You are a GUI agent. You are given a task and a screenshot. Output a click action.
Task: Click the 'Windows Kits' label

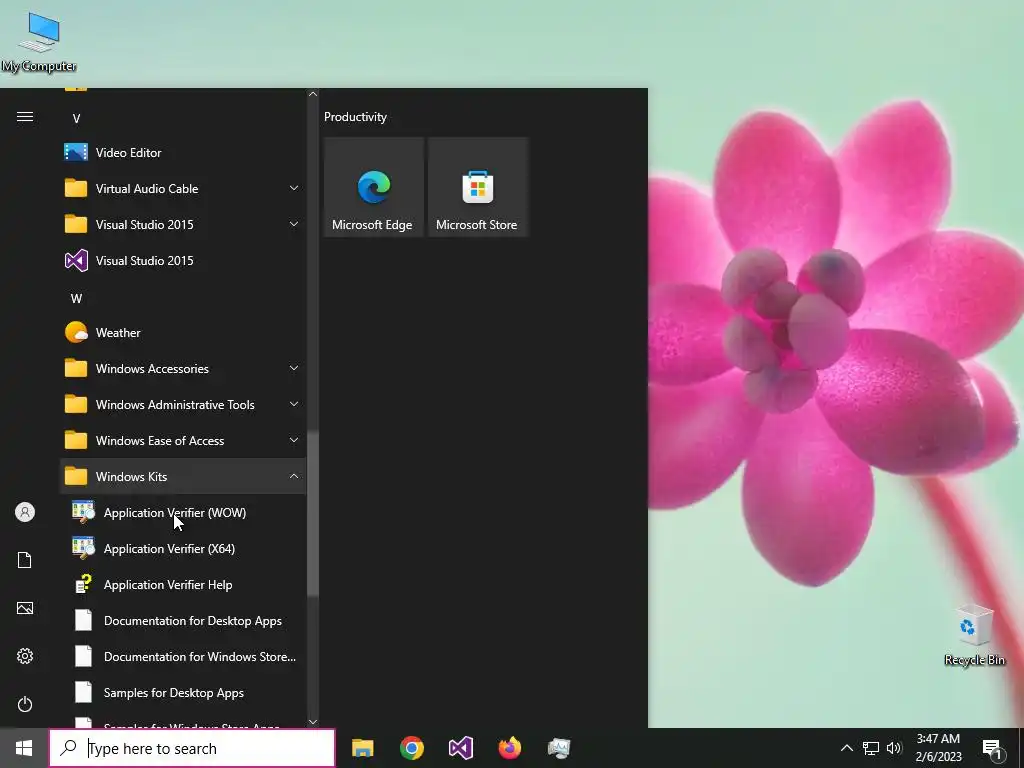click(x=131, y=477)
